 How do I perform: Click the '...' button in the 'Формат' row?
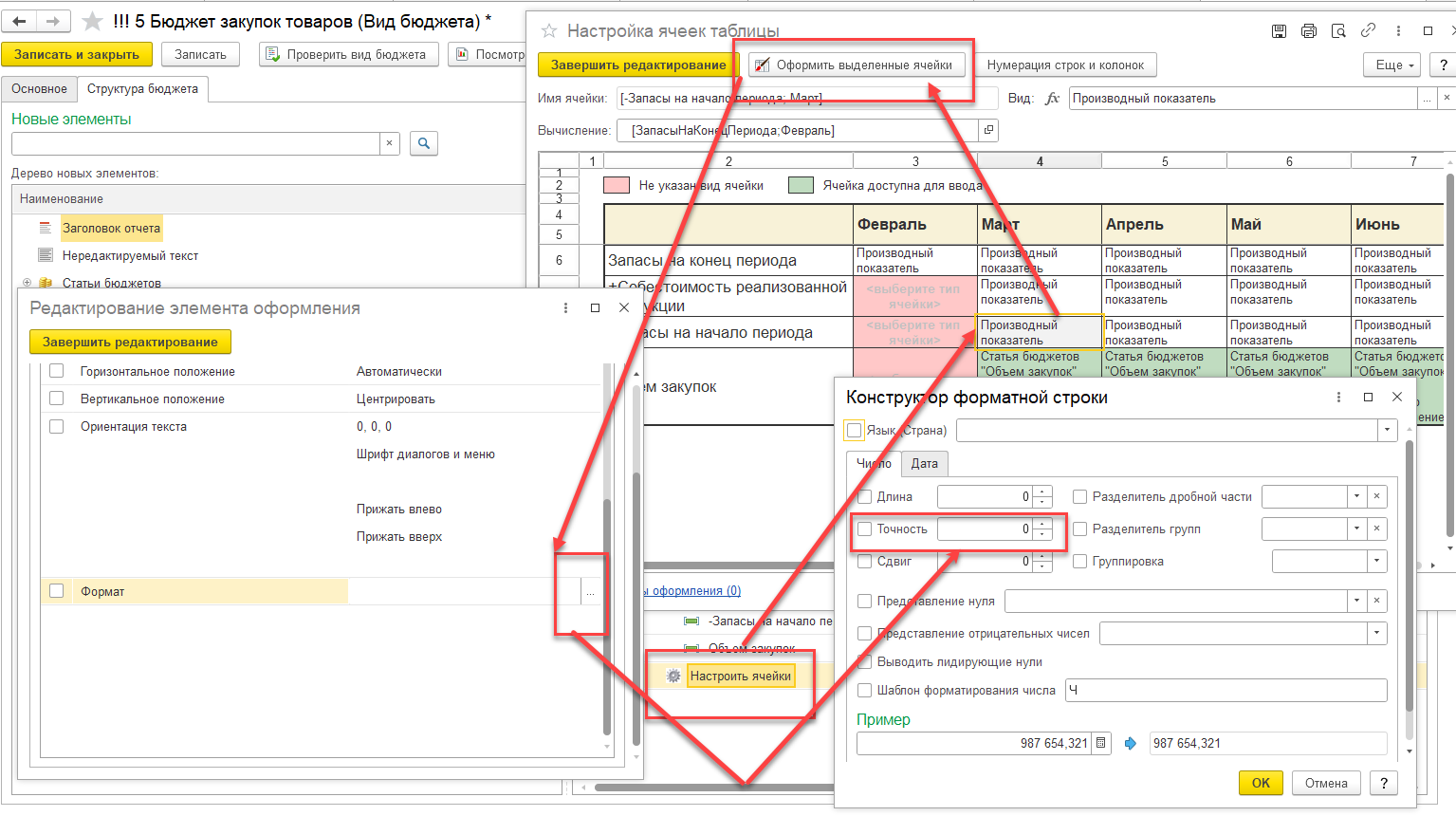[x=590, y=592]
